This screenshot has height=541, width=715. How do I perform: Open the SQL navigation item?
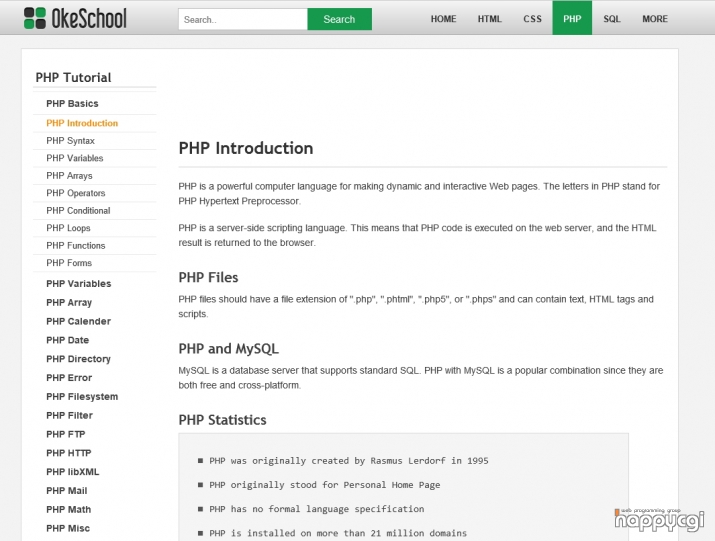point(611,19)
